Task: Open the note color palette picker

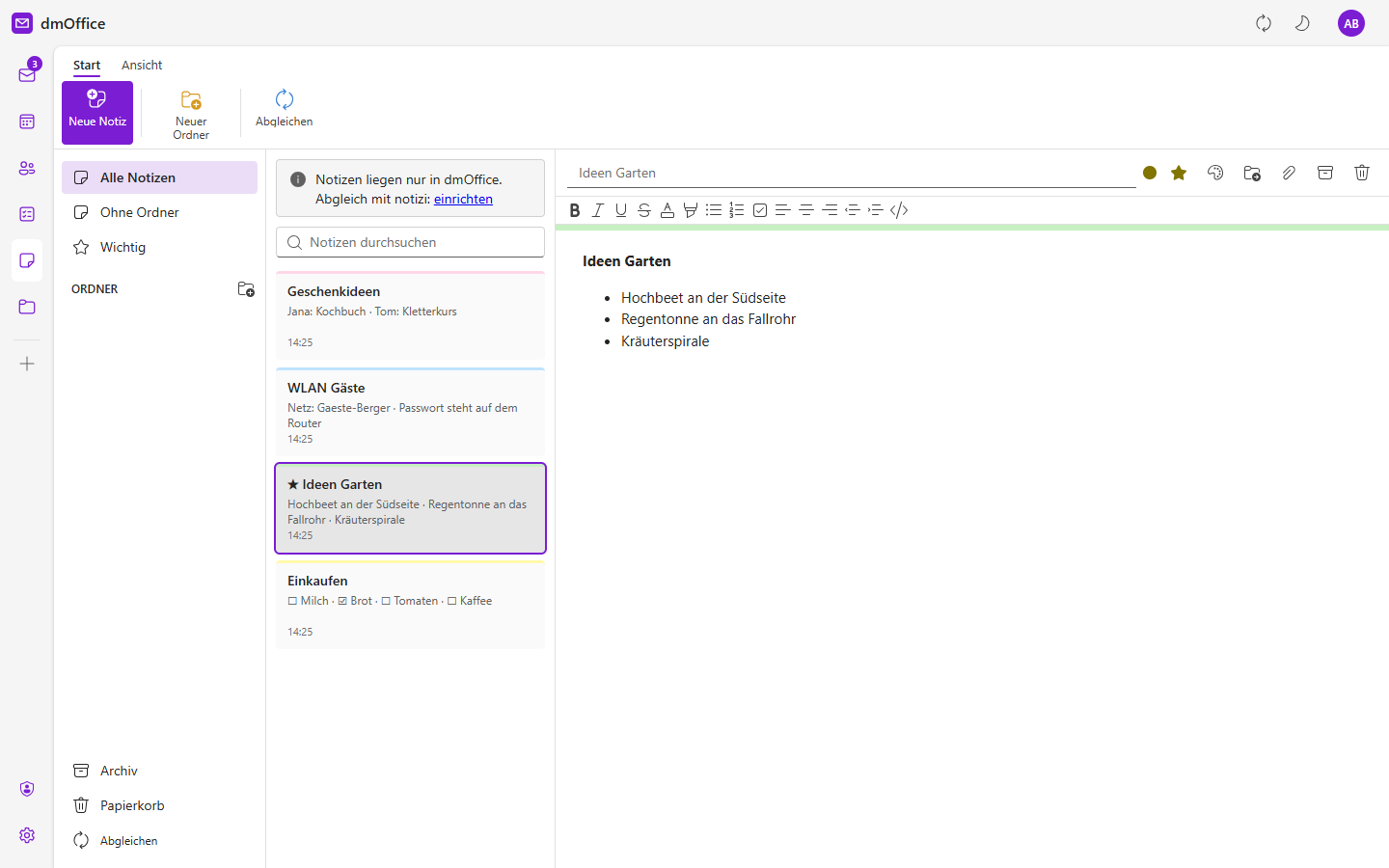Action: click(1215, 173)
